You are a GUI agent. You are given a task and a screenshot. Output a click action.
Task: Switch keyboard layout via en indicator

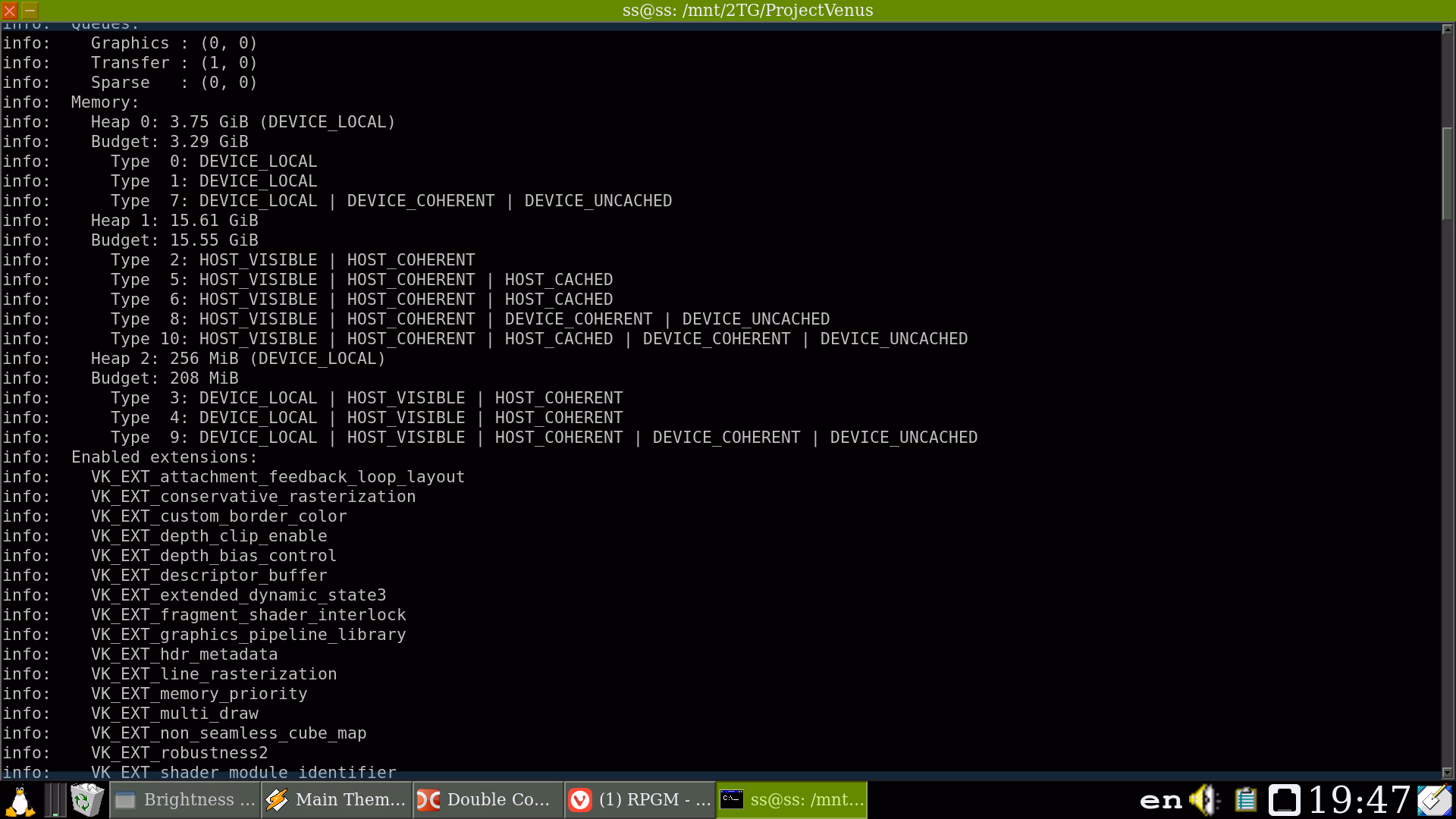[1161, 800]
